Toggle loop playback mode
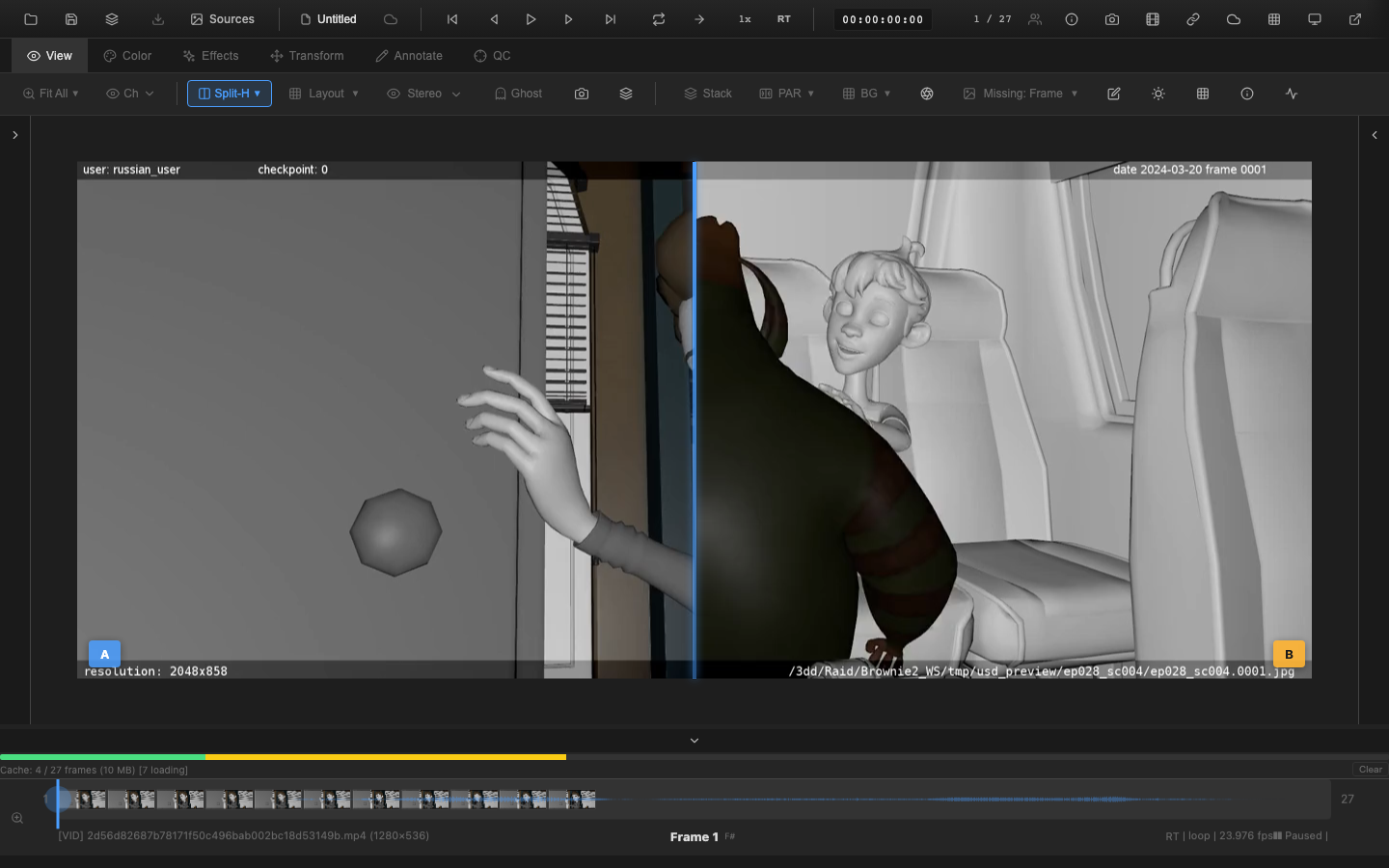 click(659, 18)
